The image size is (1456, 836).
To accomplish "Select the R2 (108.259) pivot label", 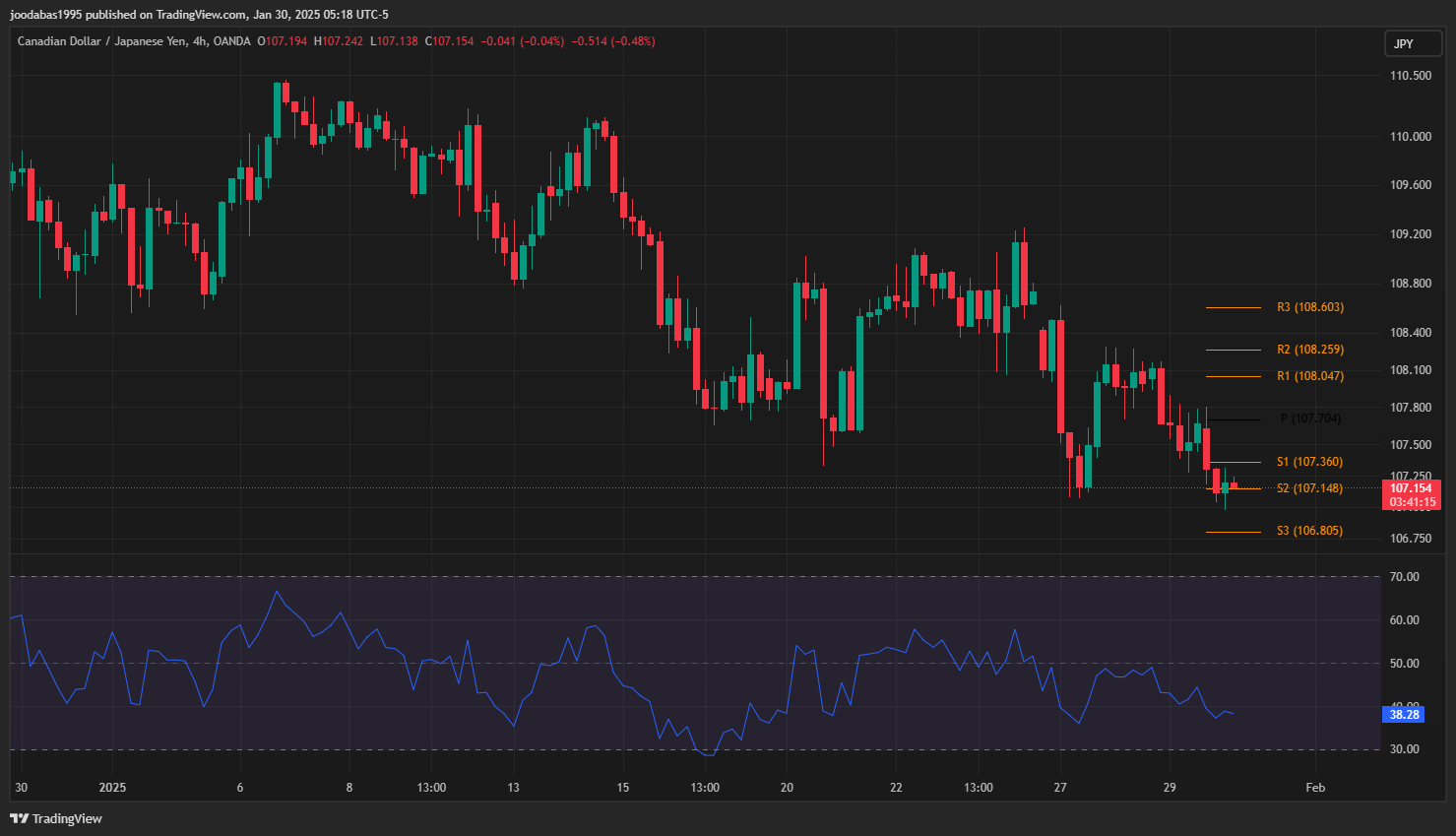I will [1309, 350].
